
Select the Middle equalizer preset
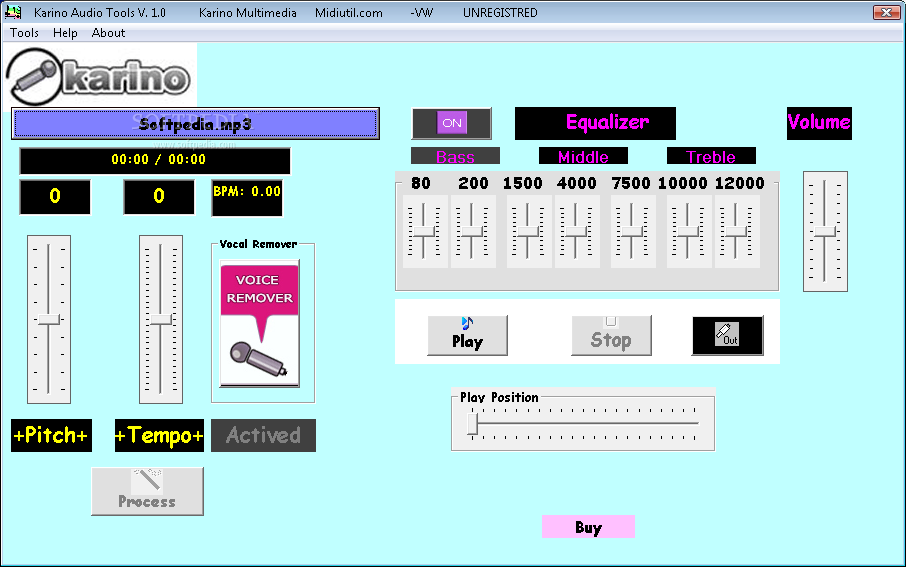tap(584, 156)
